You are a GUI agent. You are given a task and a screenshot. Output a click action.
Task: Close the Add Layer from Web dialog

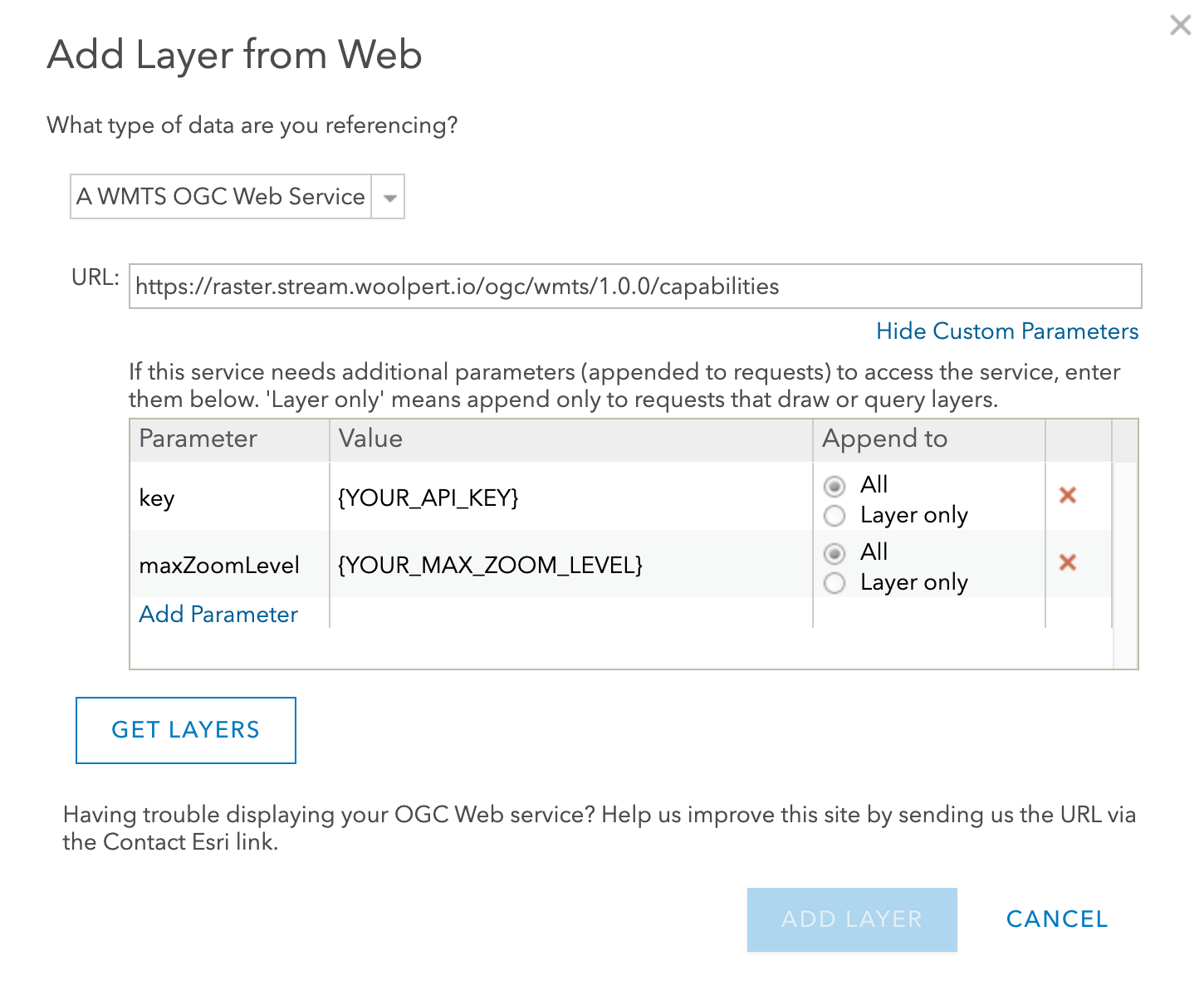(1180, 25)
